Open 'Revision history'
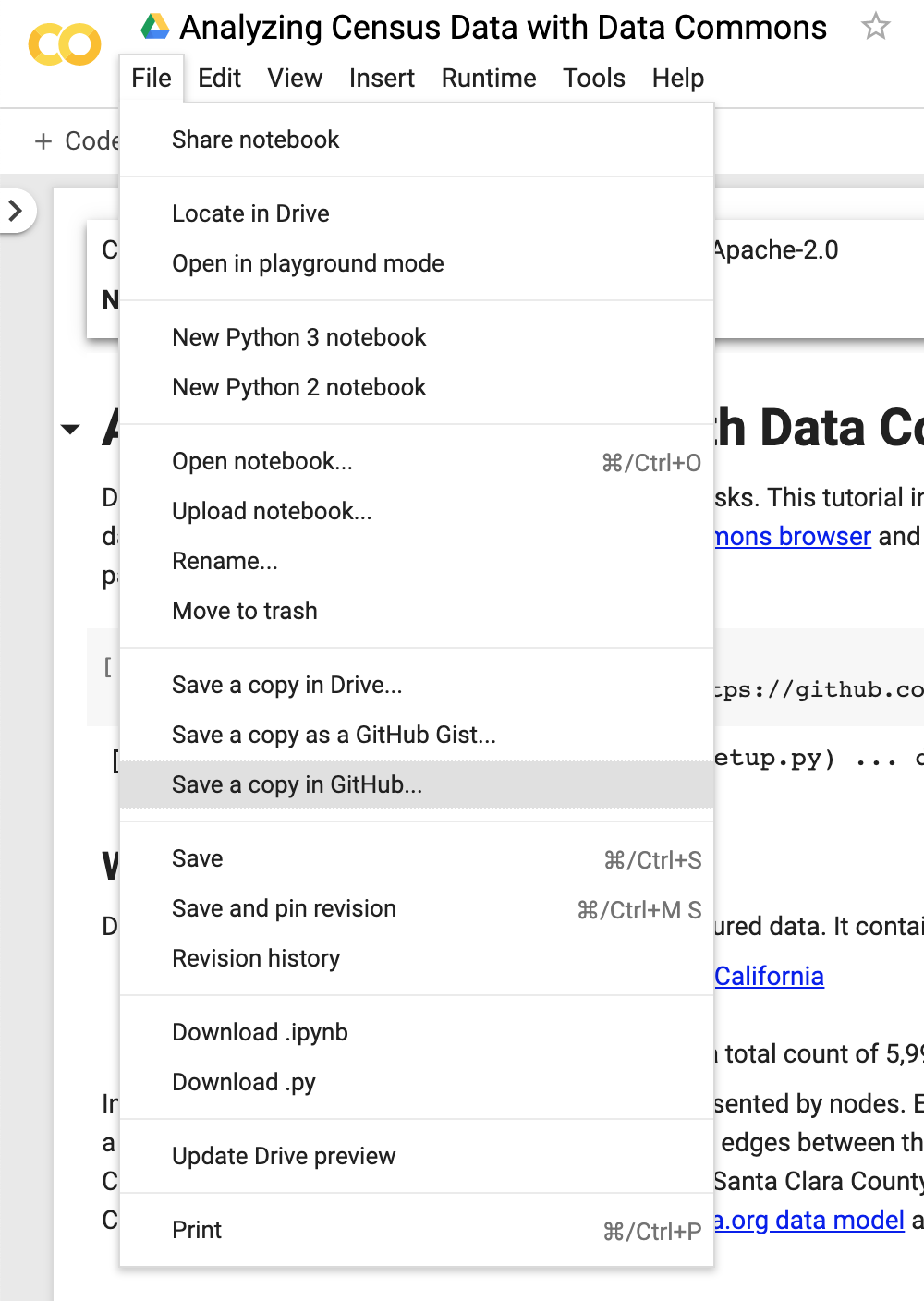 click(x=256, y=958)
